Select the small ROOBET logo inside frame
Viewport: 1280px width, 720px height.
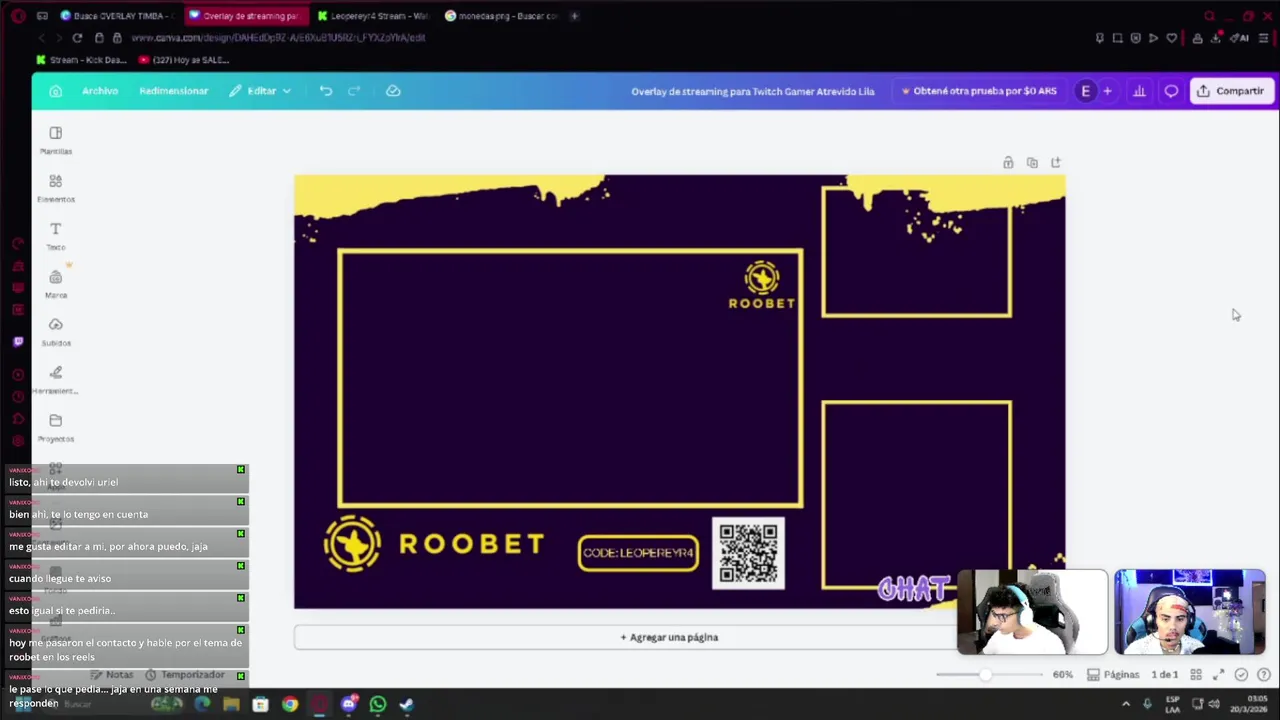click(762, 285)
